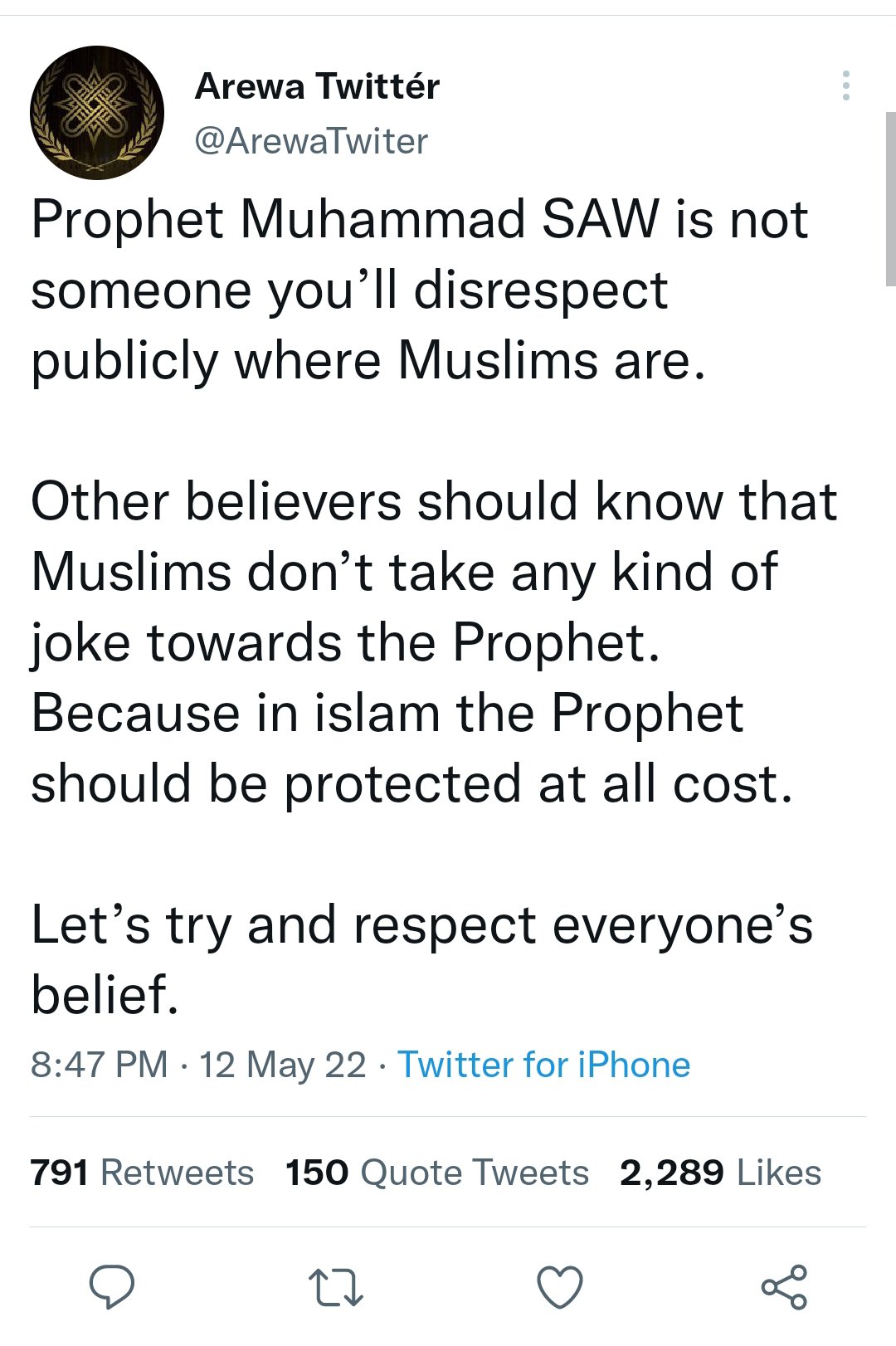The height and width of the screenshot is (1346, 896).
Task: Tap the retweet arrows icon
Action: (x=336, y=1288)
